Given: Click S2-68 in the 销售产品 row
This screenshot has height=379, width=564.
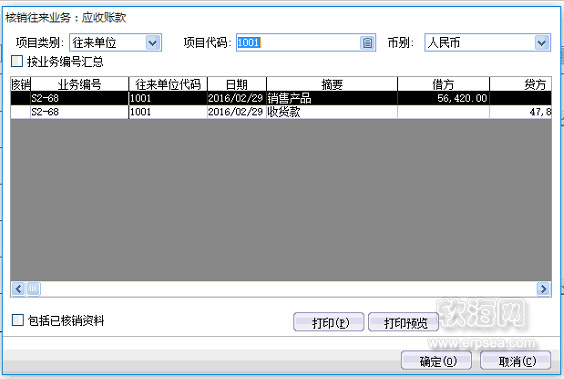Looking at the screenshot, I should pyautogui.click(x=80, y=98).
